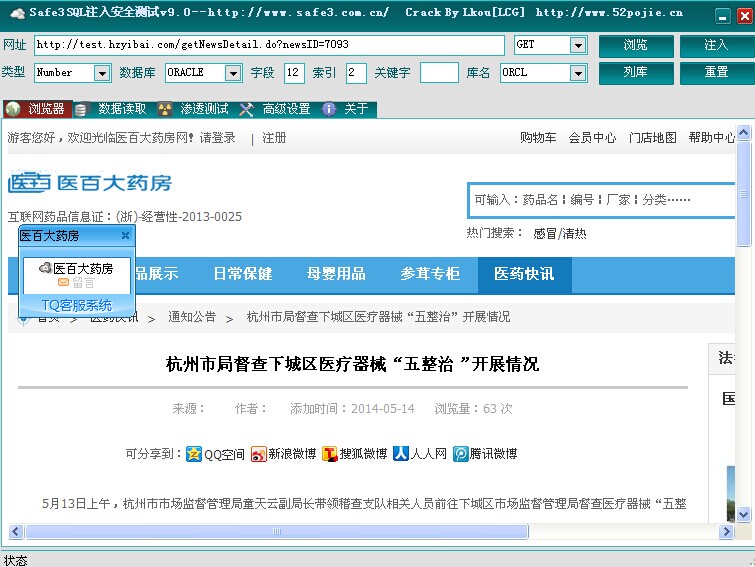Viewport: 755px width, 567px height.
Task: Open the 参茸专柜 navigation item
Action: pos(430,274)
